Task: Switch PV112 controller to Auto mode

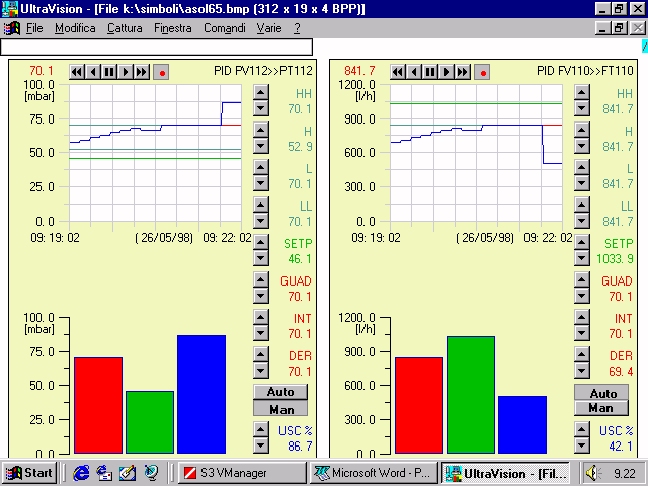Action: click(x=280, y=392)
